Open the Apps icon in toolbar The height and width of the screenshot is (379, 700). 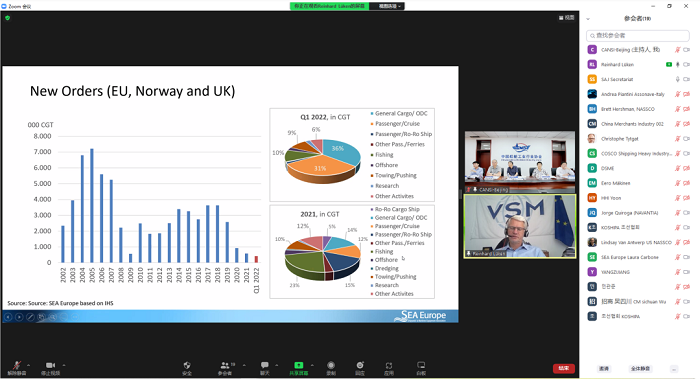(389, 368)
